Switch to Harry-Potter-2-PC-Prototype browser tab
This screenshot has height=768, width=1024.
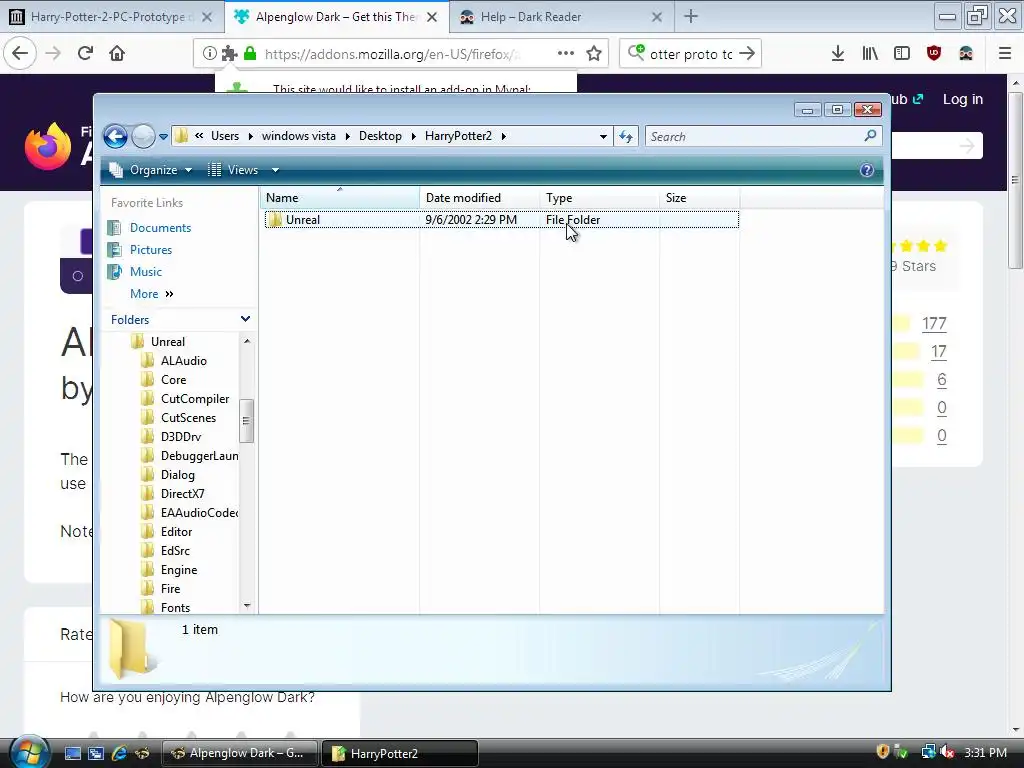pyautogui.click(x=112, y=17)
